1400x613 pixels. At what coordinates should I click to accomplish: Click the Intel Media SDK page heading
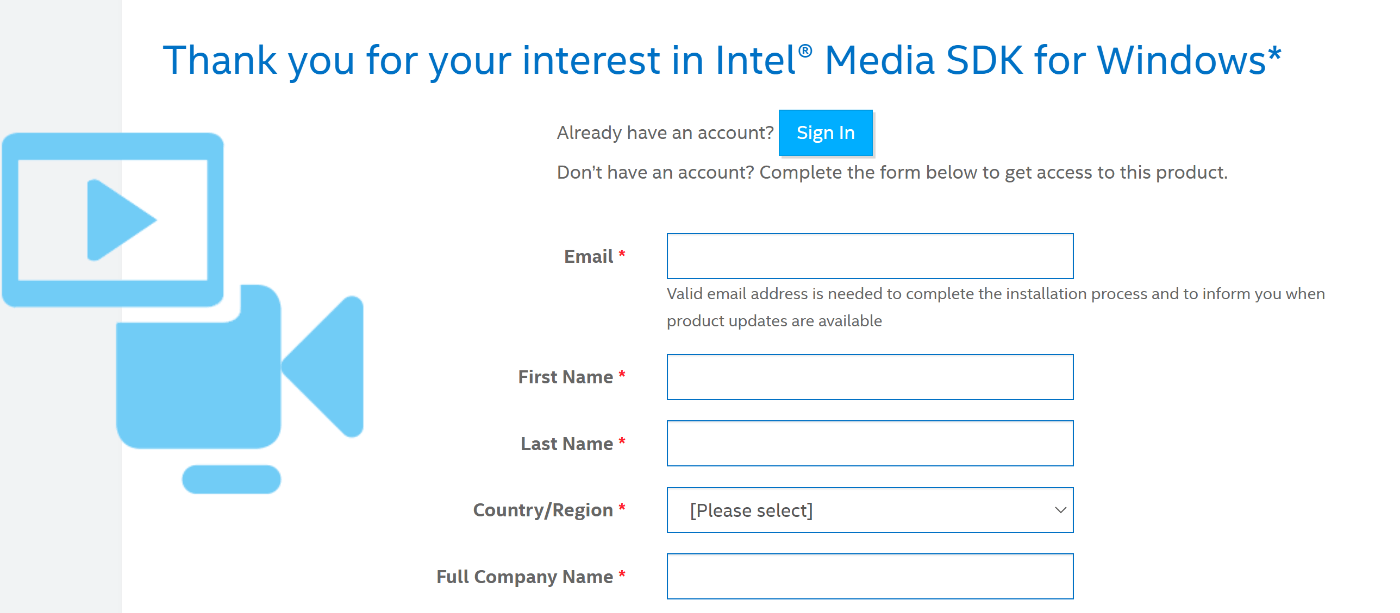tap(722, 60)
